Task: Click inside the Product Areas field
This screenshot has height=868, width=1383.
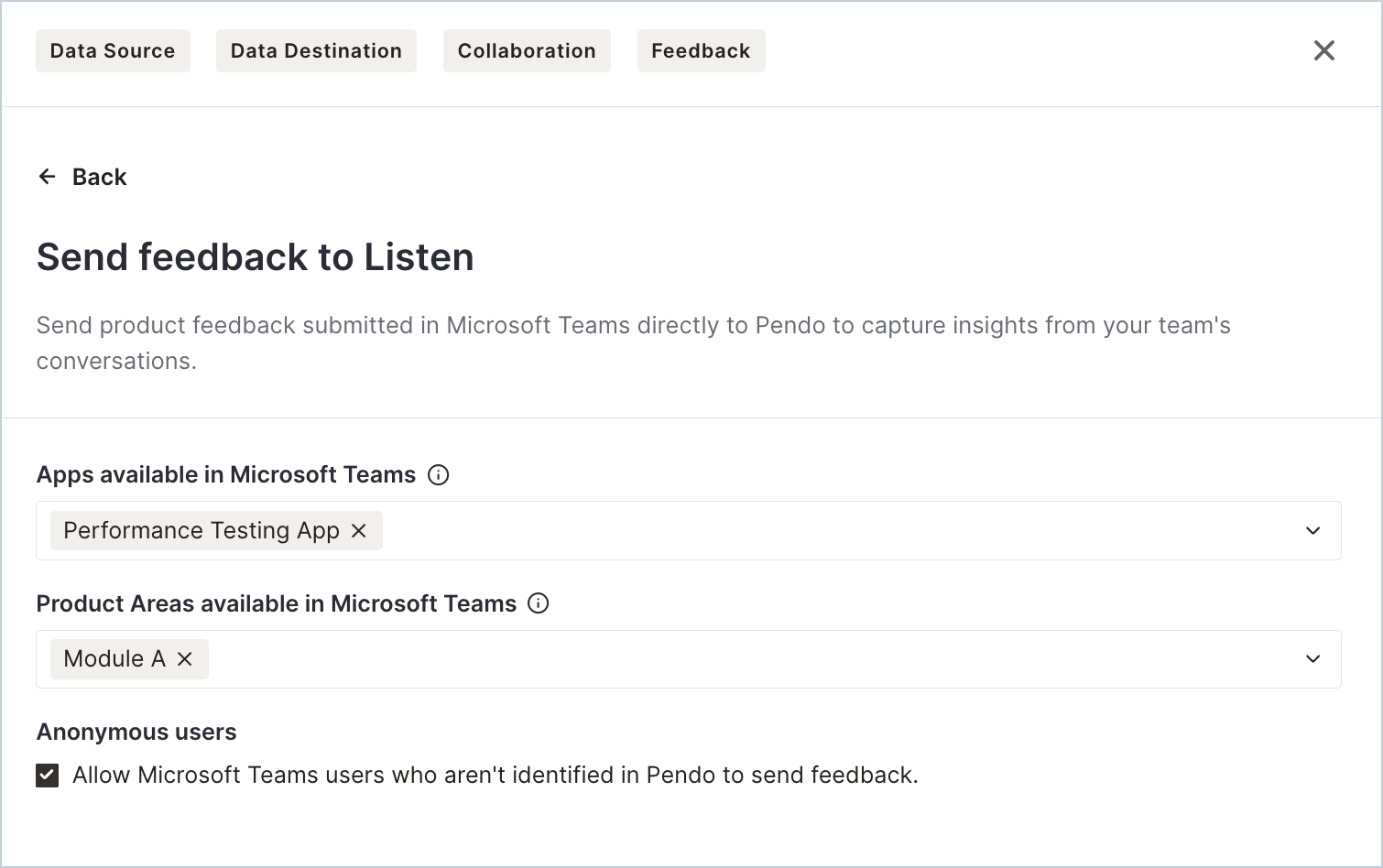Action: (689, 659)
